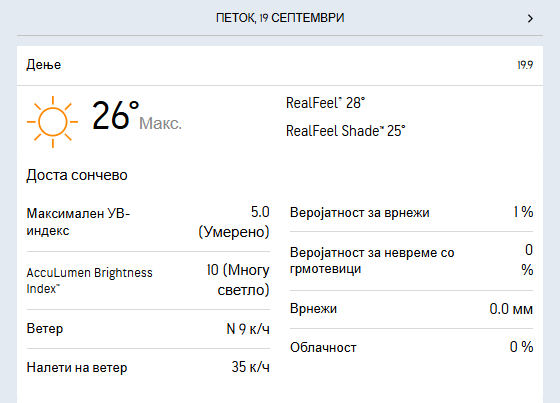
Task: Select Веројатност за невреме со грмотевици row
Action: tap(411, 261)
